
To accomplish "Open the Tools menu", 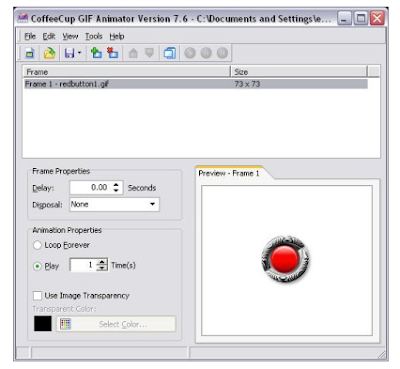I will tap(94, 36).
